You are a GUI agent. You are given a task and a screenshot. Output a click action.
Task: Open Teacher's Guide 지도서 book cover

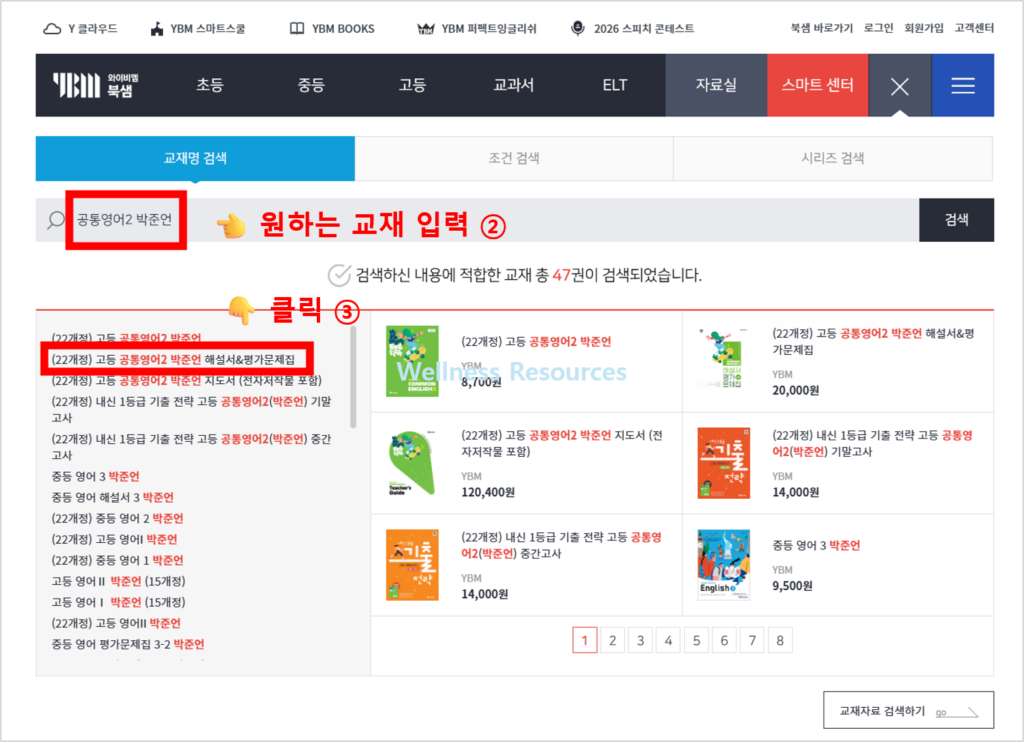pos(412,463)
